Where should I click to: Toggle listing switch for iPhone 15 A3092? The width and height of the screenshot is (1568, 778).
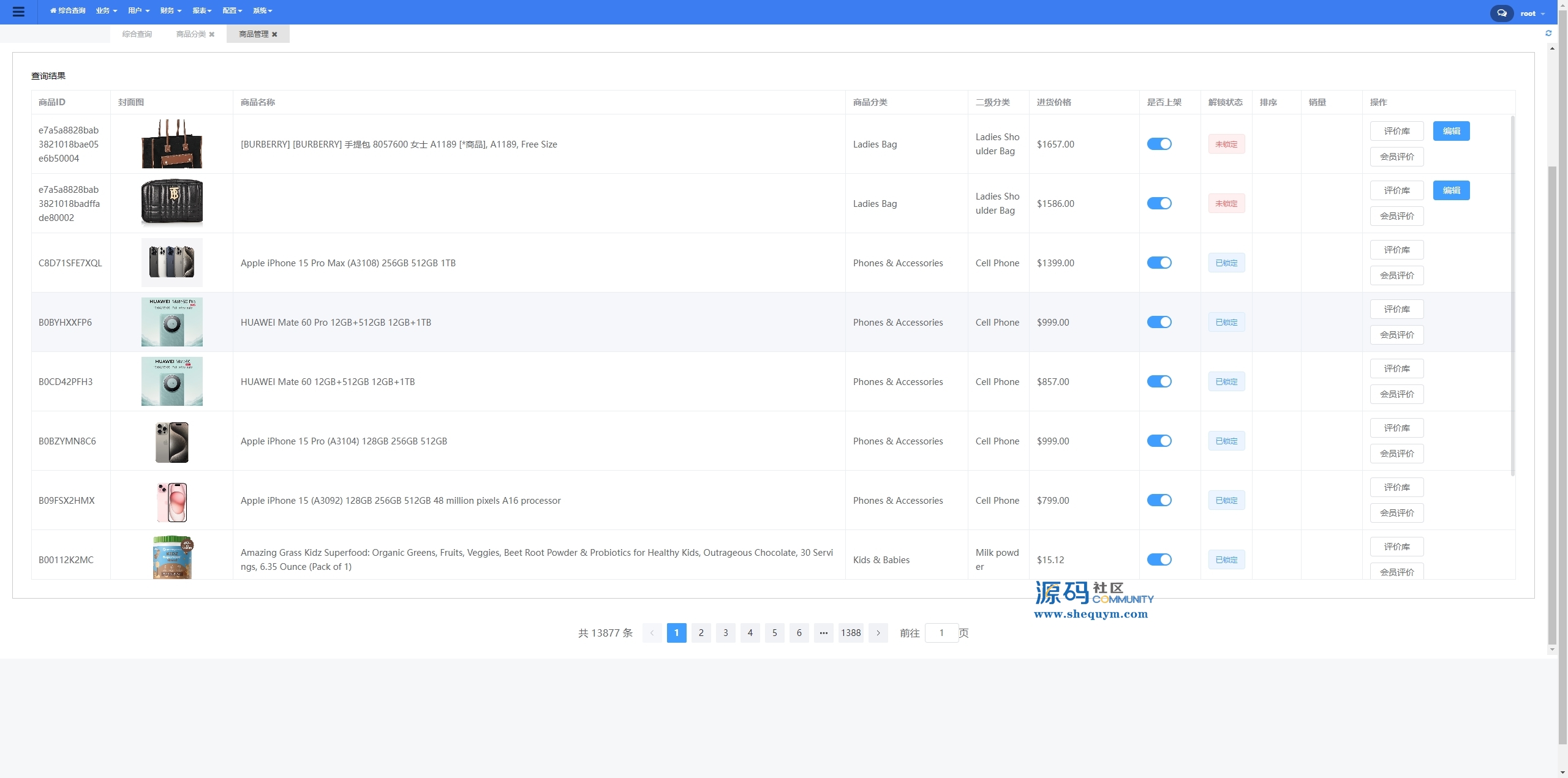coord(1159,500)
